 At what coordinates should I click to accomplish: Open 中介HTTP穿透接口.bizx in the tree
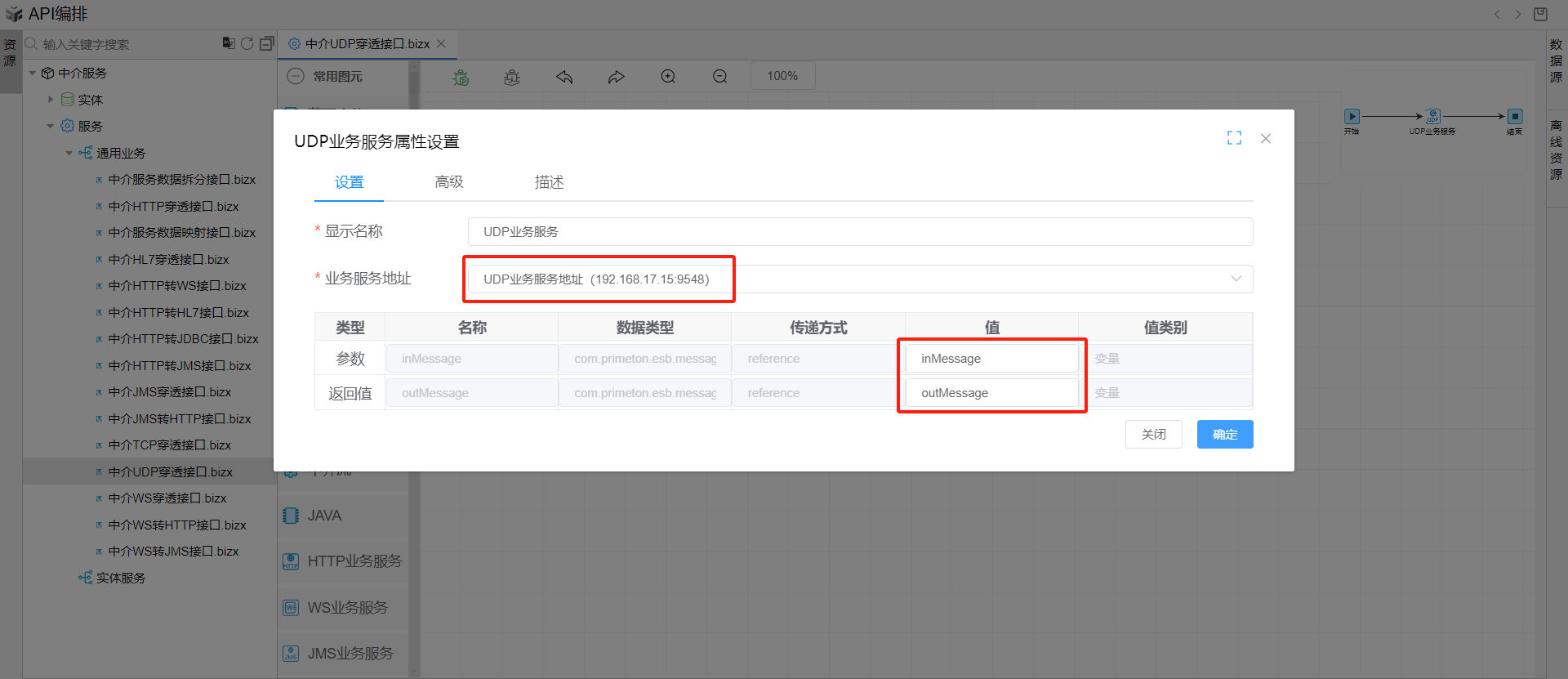(x=173, y=206)
